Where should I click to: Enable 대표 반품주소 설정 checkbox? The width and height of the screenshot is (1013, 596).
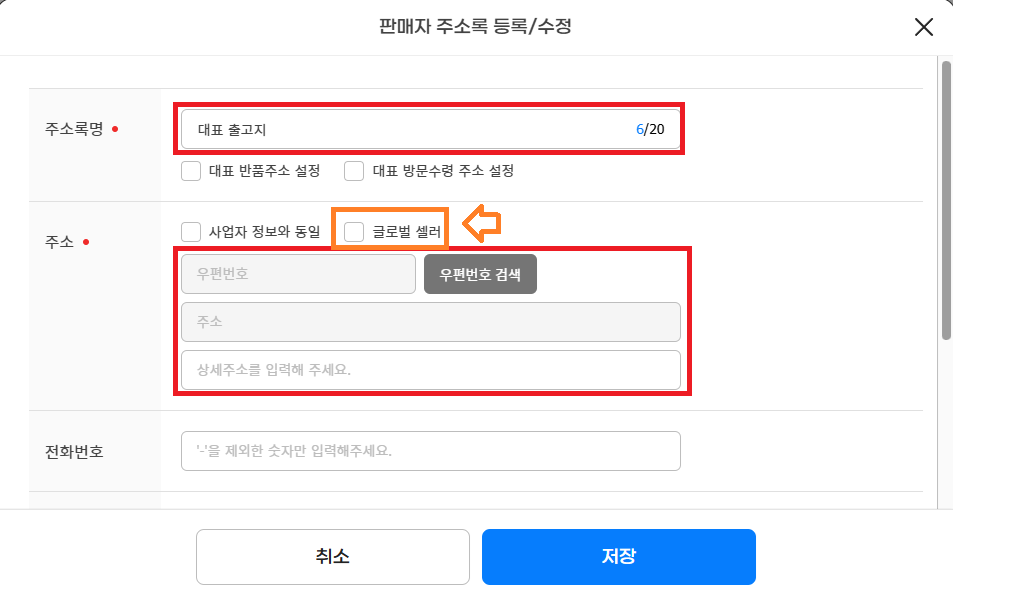pyautogui.click(x=192, y=171)
